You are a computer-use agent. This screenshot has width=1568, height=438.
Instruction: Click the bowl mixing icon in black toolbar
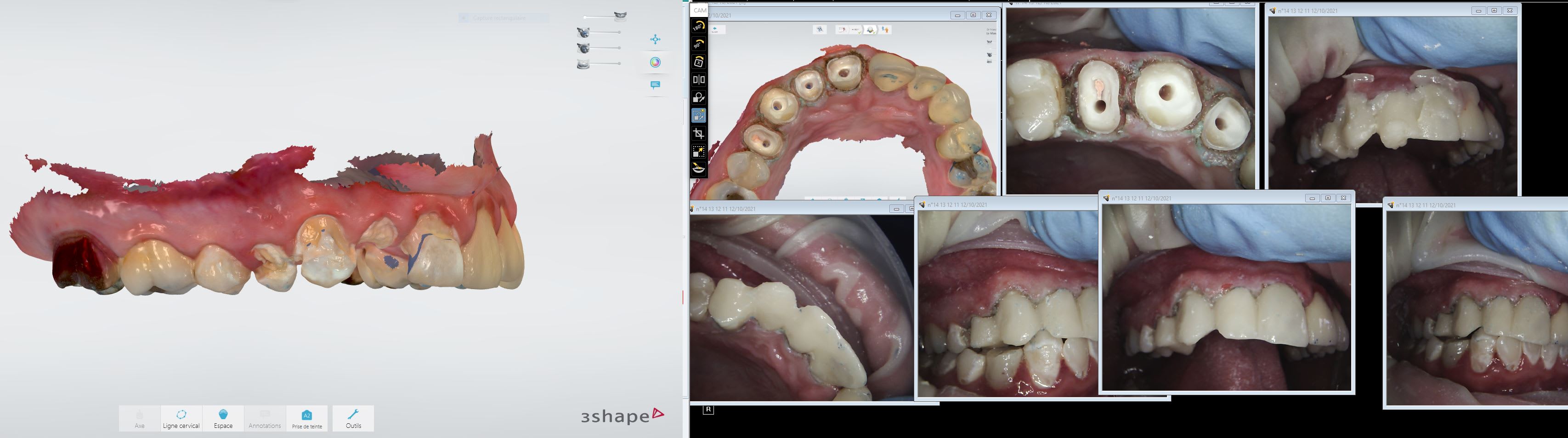click(698, 169)
